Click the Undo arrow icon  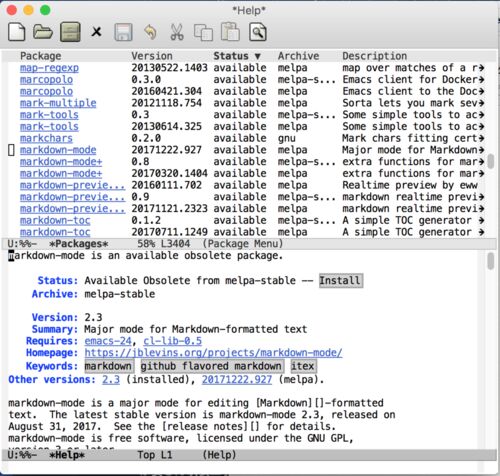(150, 32)
